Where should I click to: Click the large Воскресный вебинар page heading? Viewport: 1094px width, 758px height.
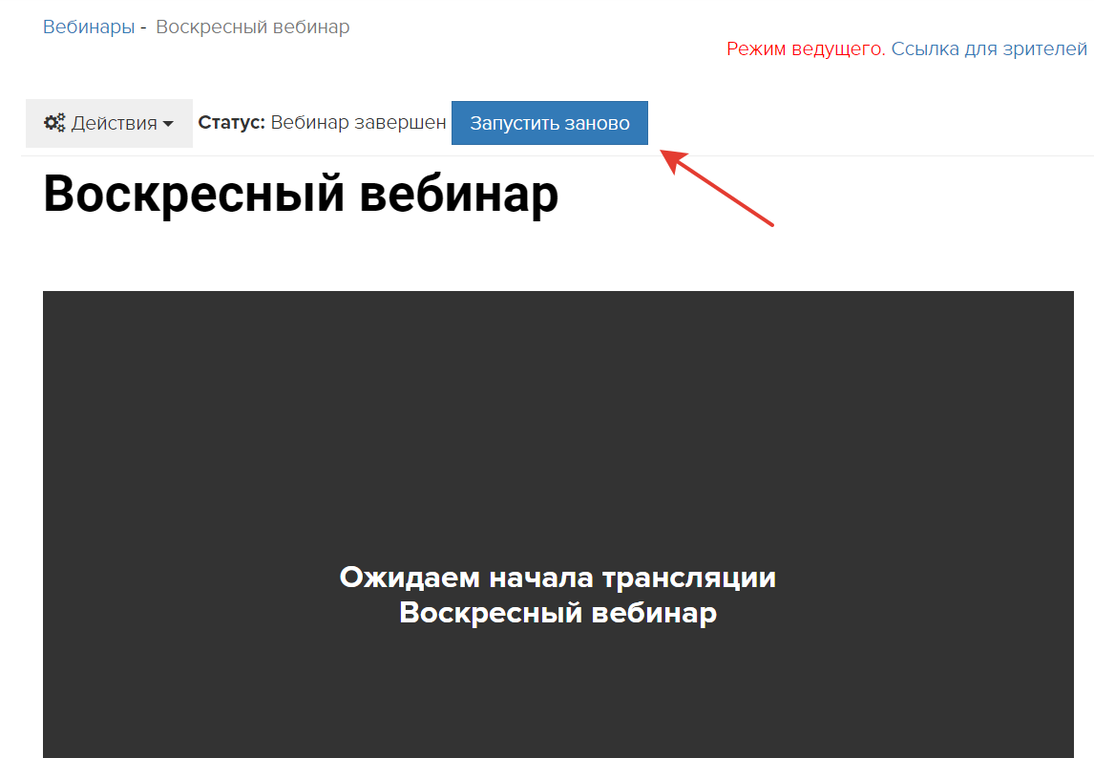(x=300, y=193)
